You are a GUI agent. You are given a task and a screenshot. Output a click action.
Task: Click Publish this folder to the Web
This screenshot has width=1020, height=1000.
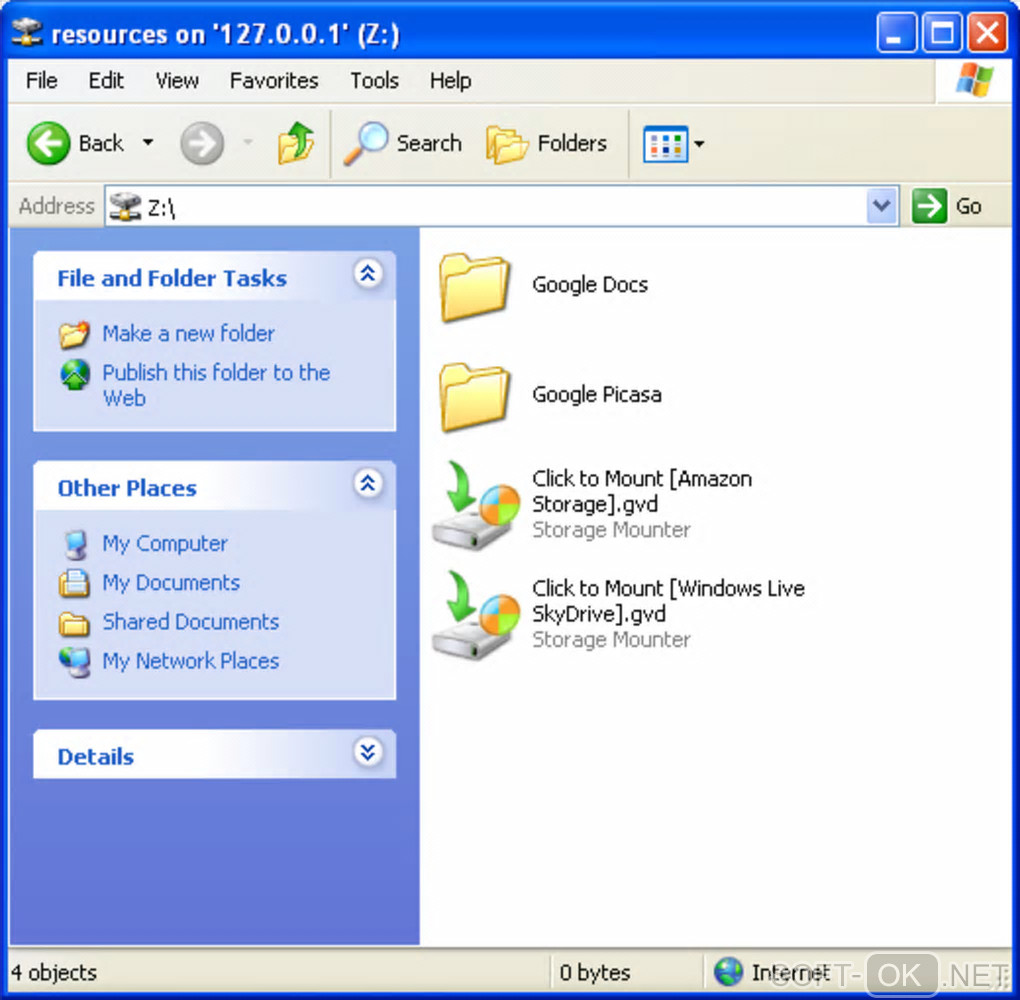[x=216, y=385]
